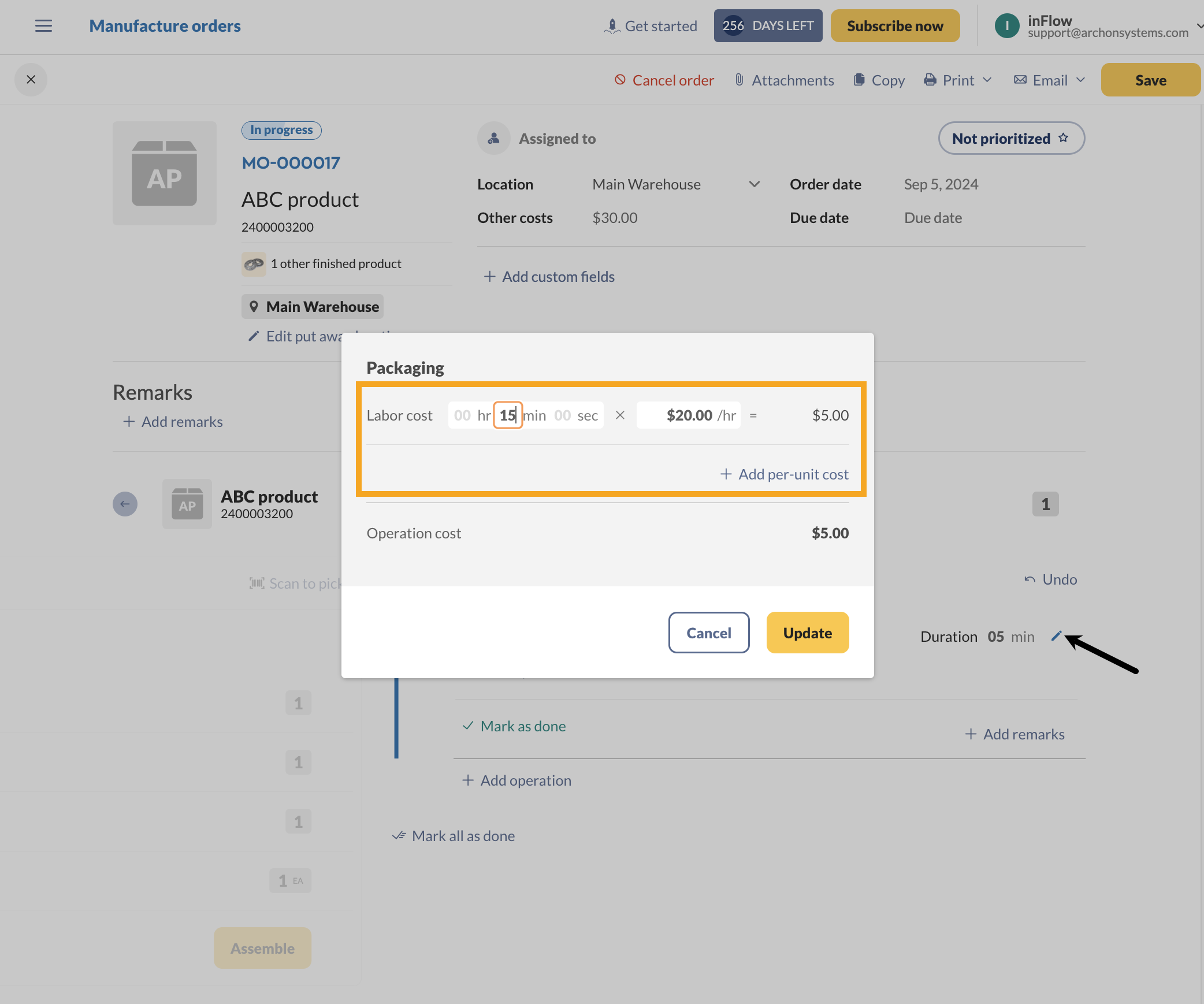Viewport: 1204px width, 1004px height.
Task: Click the Cancel order icon
Action: [x=620, y=80]
